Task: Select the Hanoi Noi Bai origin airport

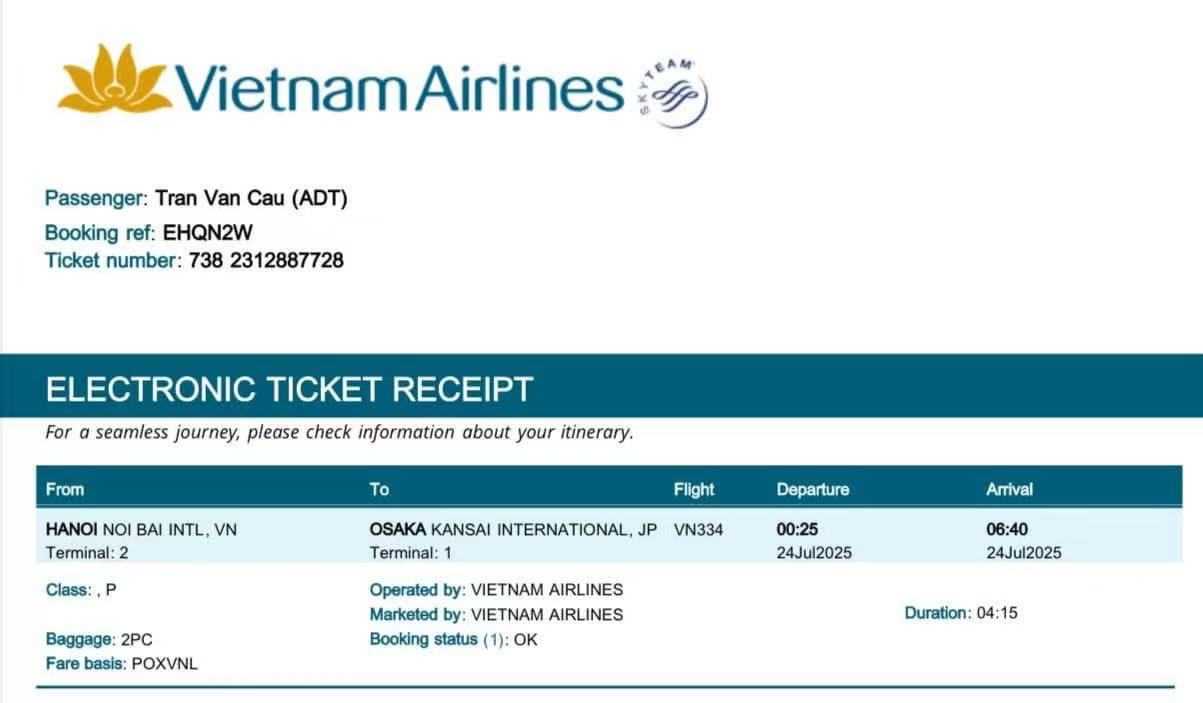Action: (x=141, y=530)
